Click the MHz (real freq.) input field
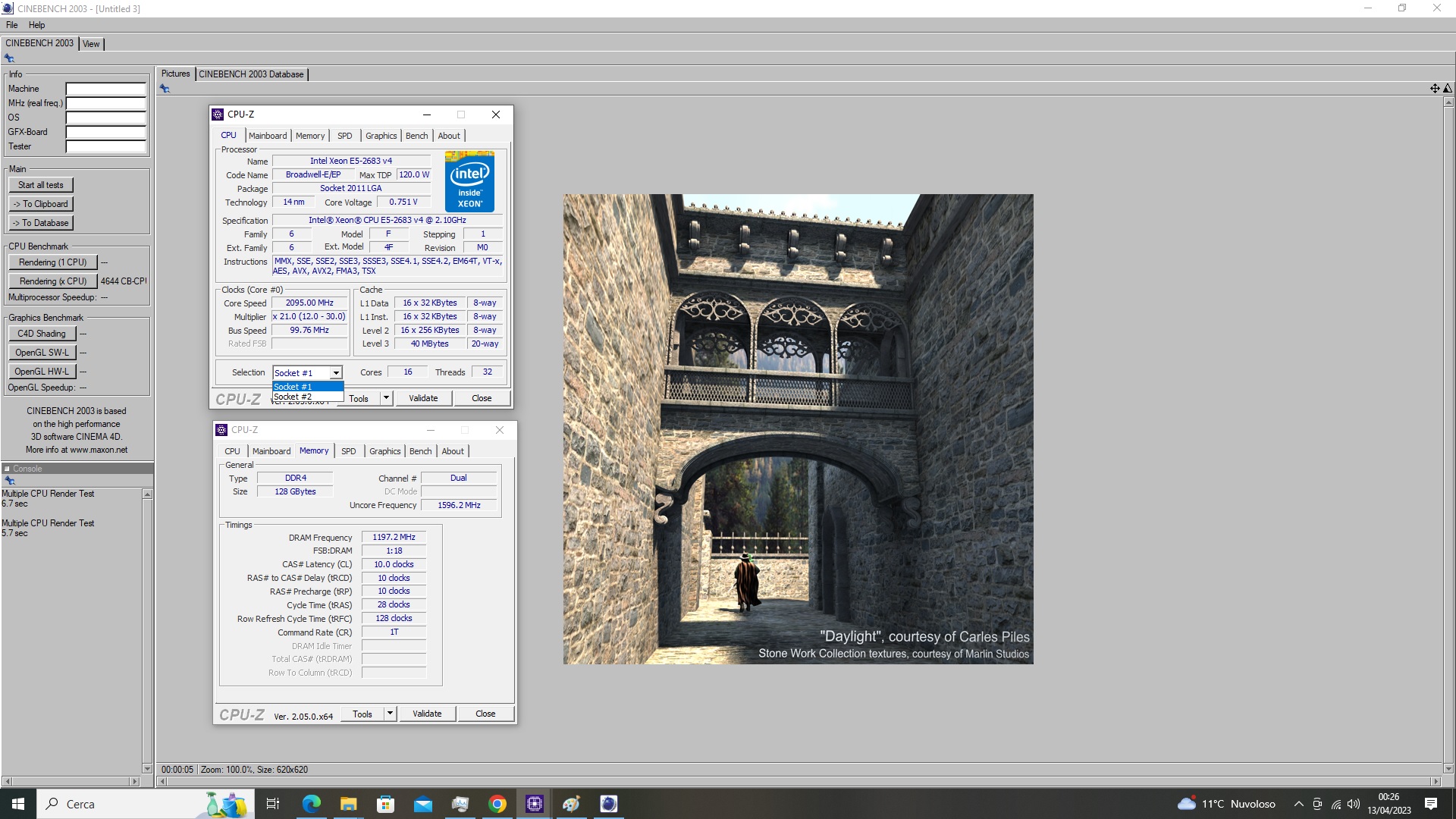Viewport: 1456px width, 819px height. coord(105,103)
